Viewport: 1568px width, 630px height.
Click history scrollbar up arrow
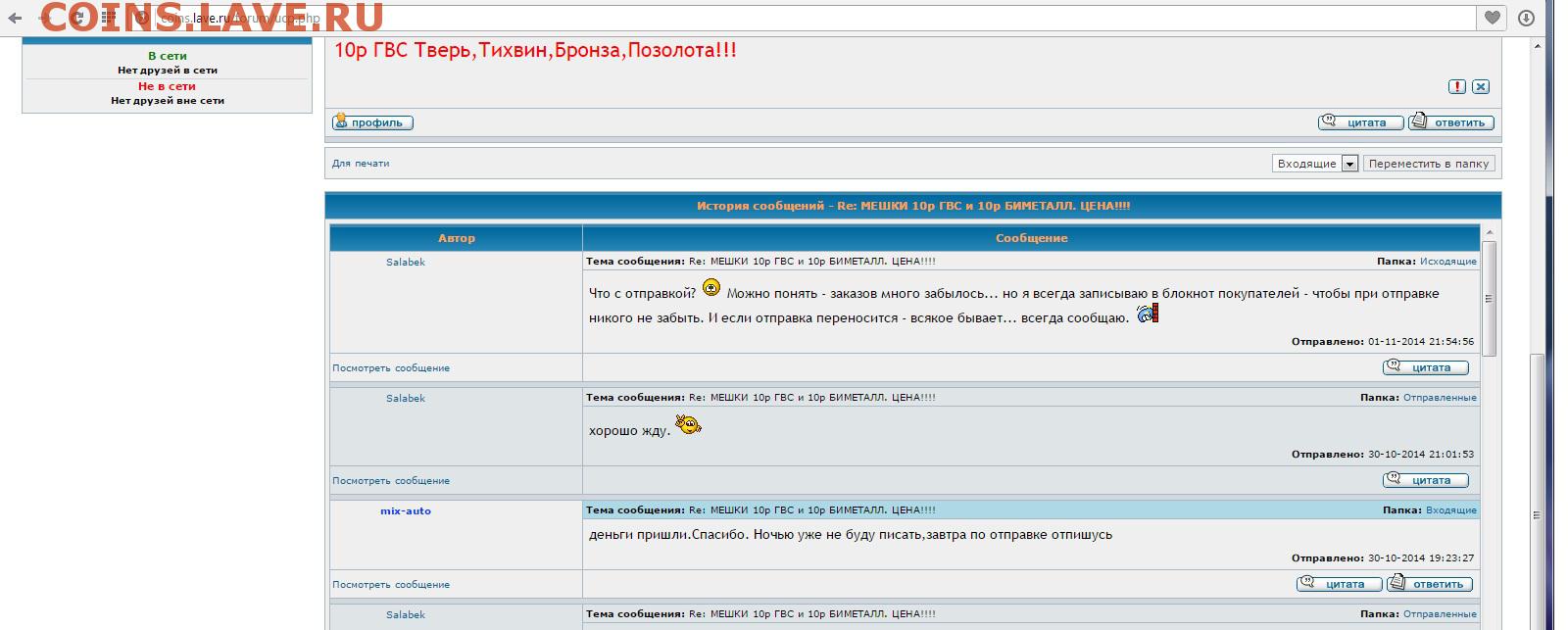point(1489,233)
